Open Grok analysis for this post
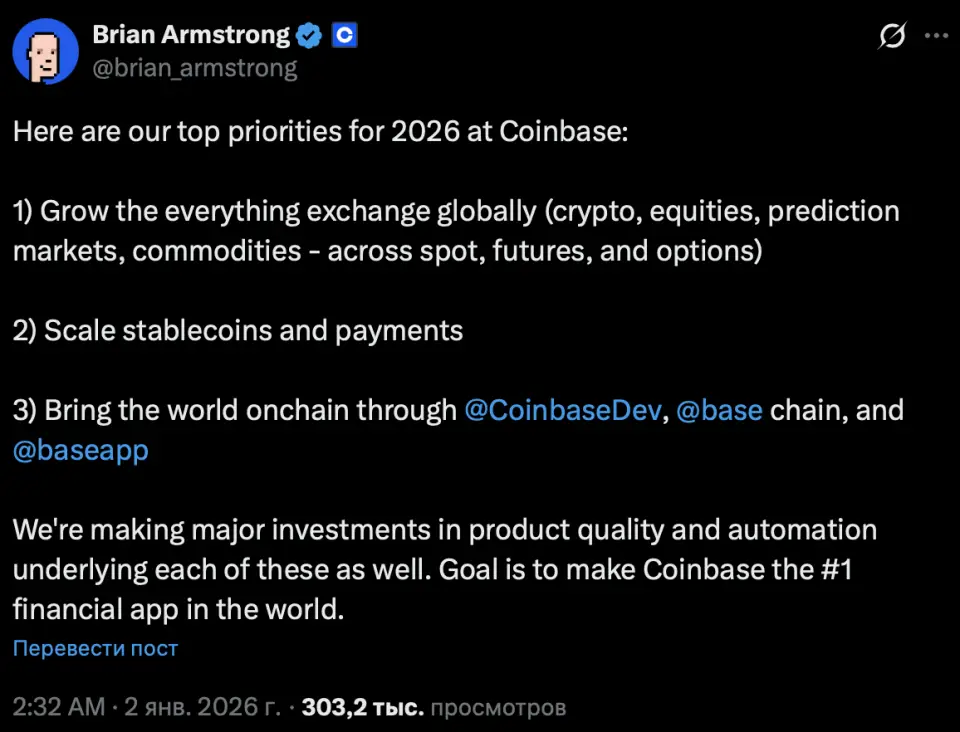 [891, 33]
